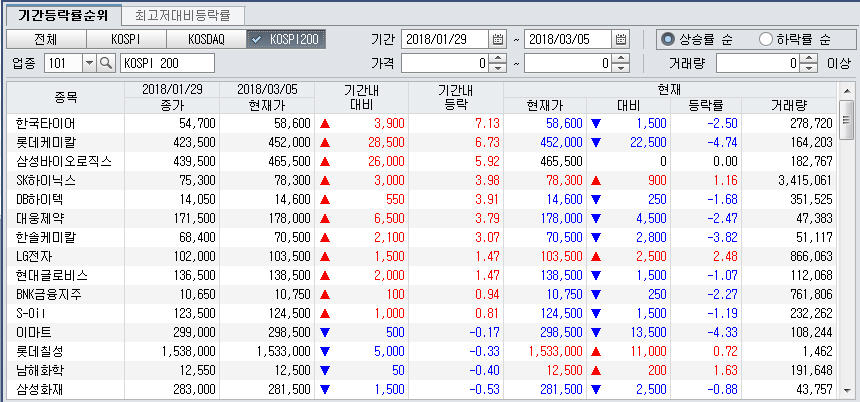Expand the sector code 101 dropdown
Viewport: 860px width, 402px height.
pos(89,64)
